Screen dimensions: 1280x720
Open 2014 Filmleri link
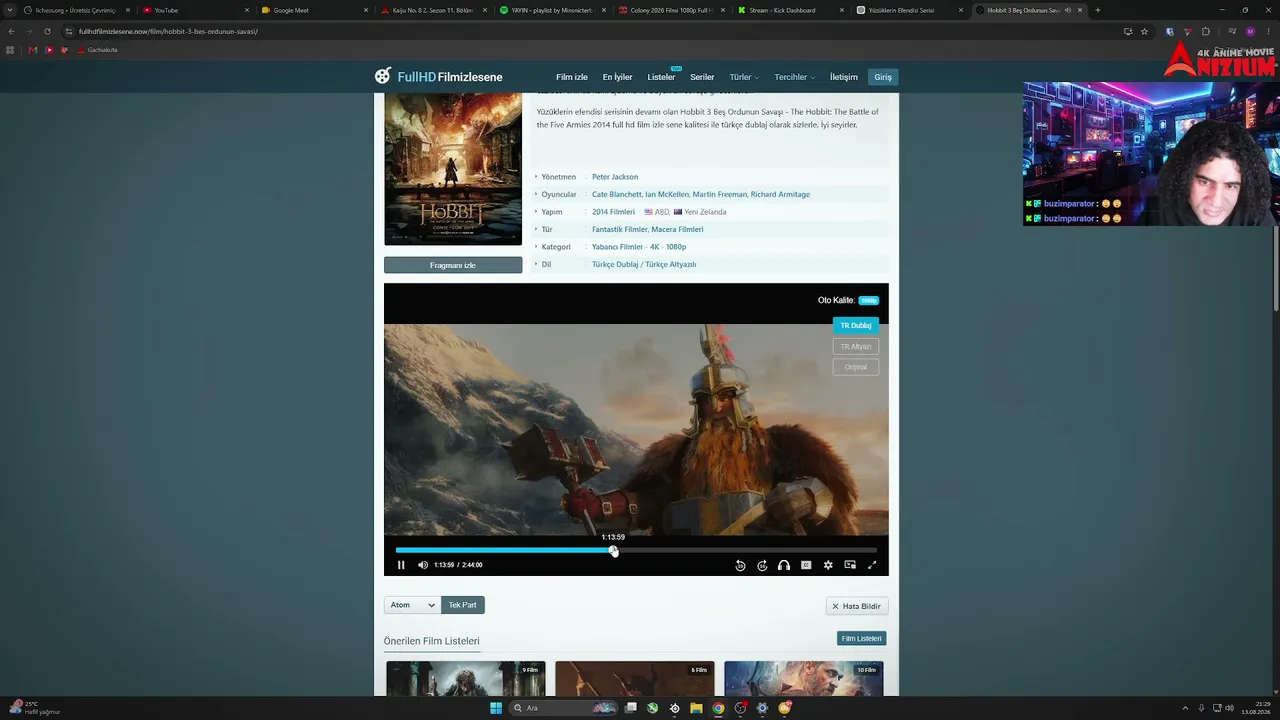click(613, 212)
